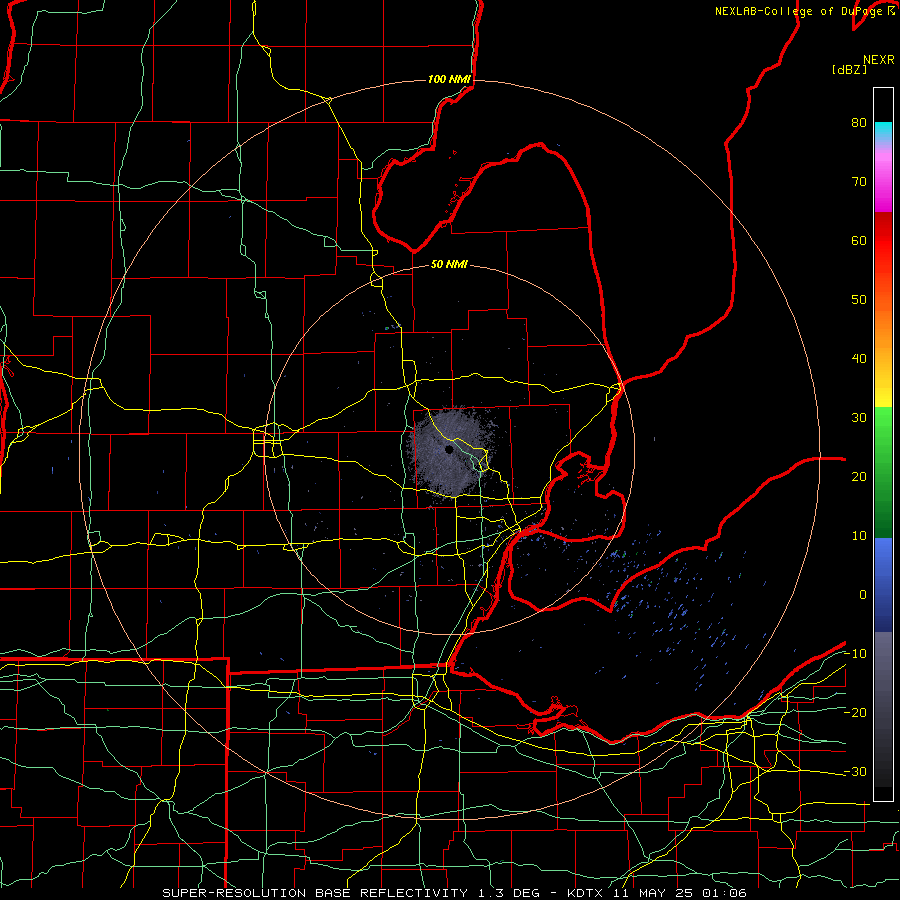Click the green segment of the color bar
900x900 pixels.
pyautogui.click(x=883, y=472)
